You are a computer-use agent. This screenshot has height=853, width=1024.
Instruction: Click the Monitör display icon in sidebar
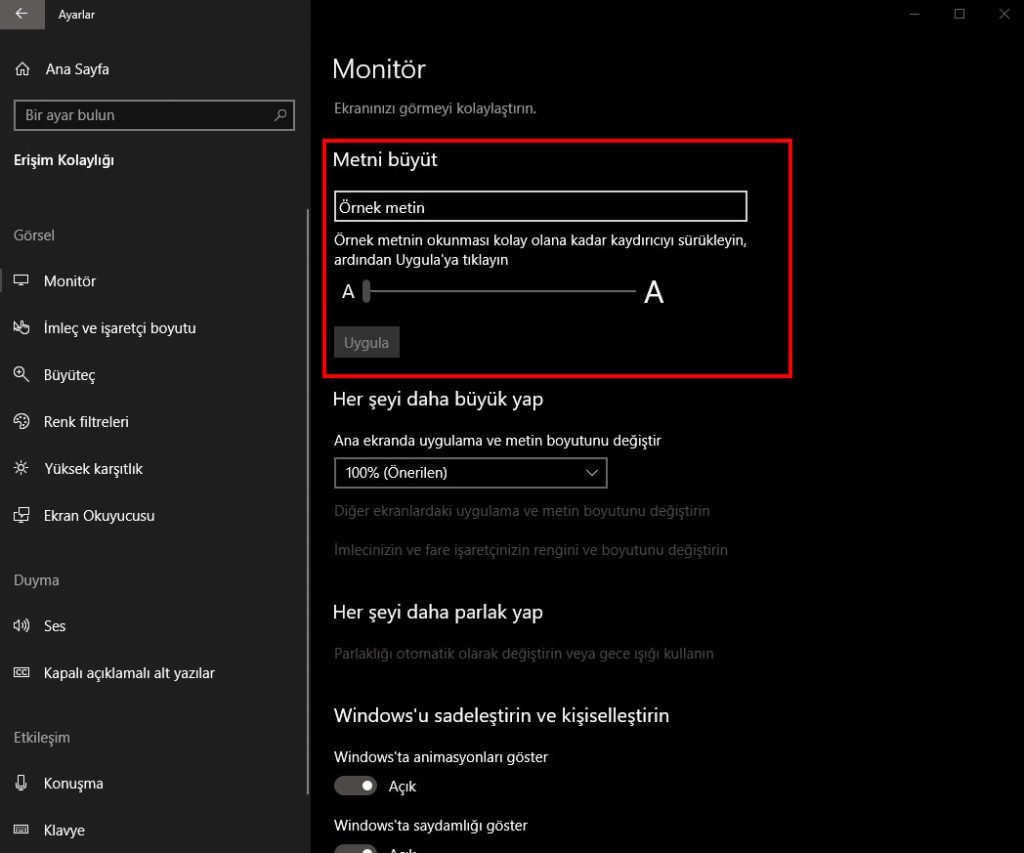point(22,281)
